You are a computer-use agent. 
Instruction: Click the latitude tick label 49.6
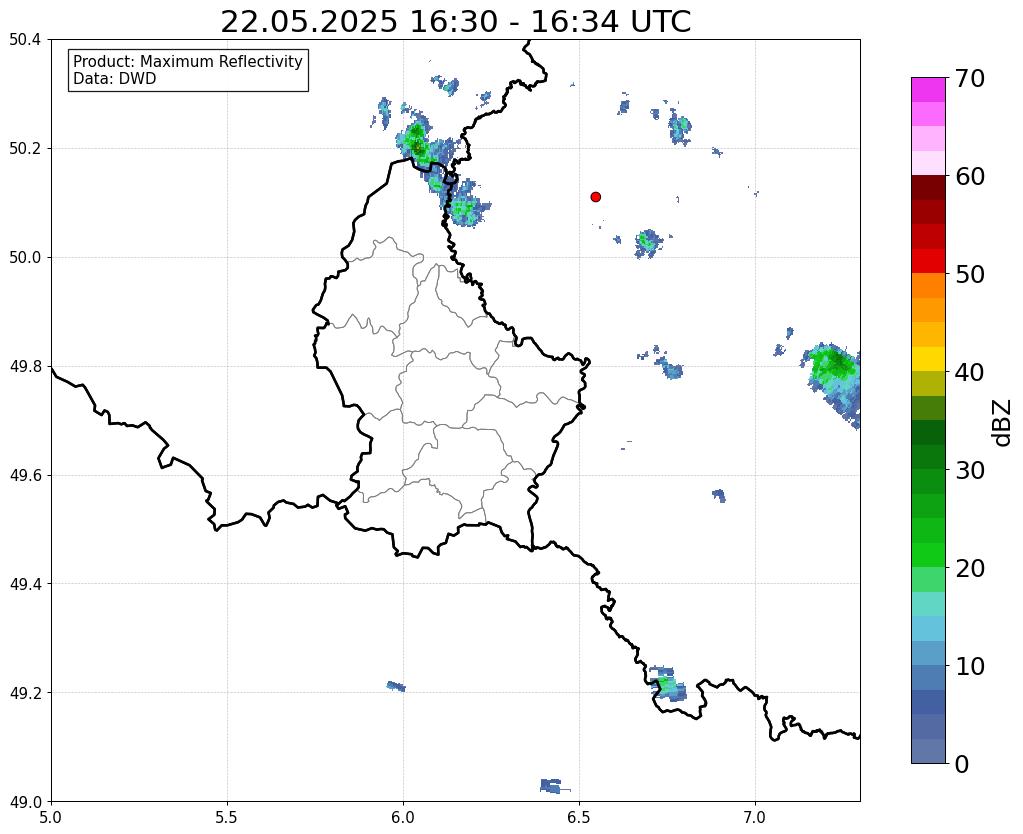(25, 476)
